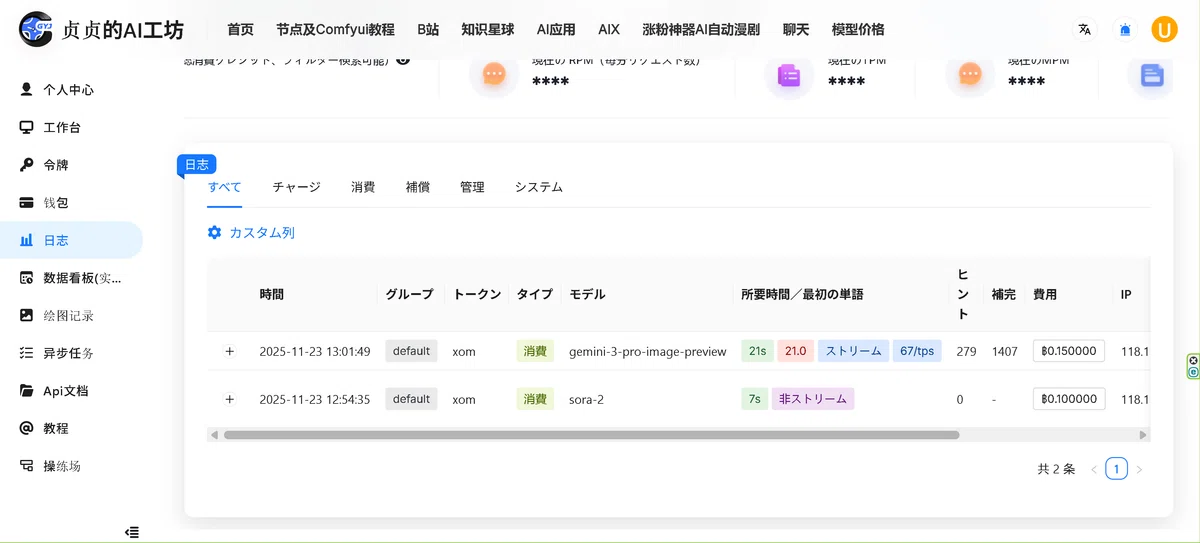
Task: Click the 钱包 card icon
Action: pos(27,203)
